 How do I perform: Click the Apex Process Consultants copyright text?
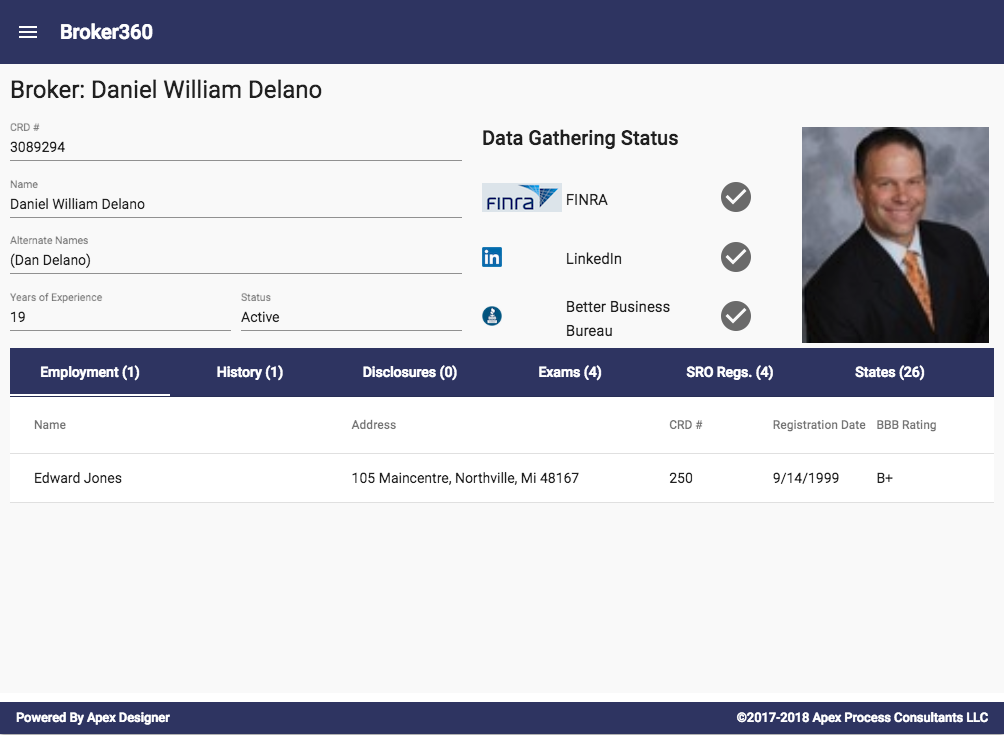pos(862,718)
